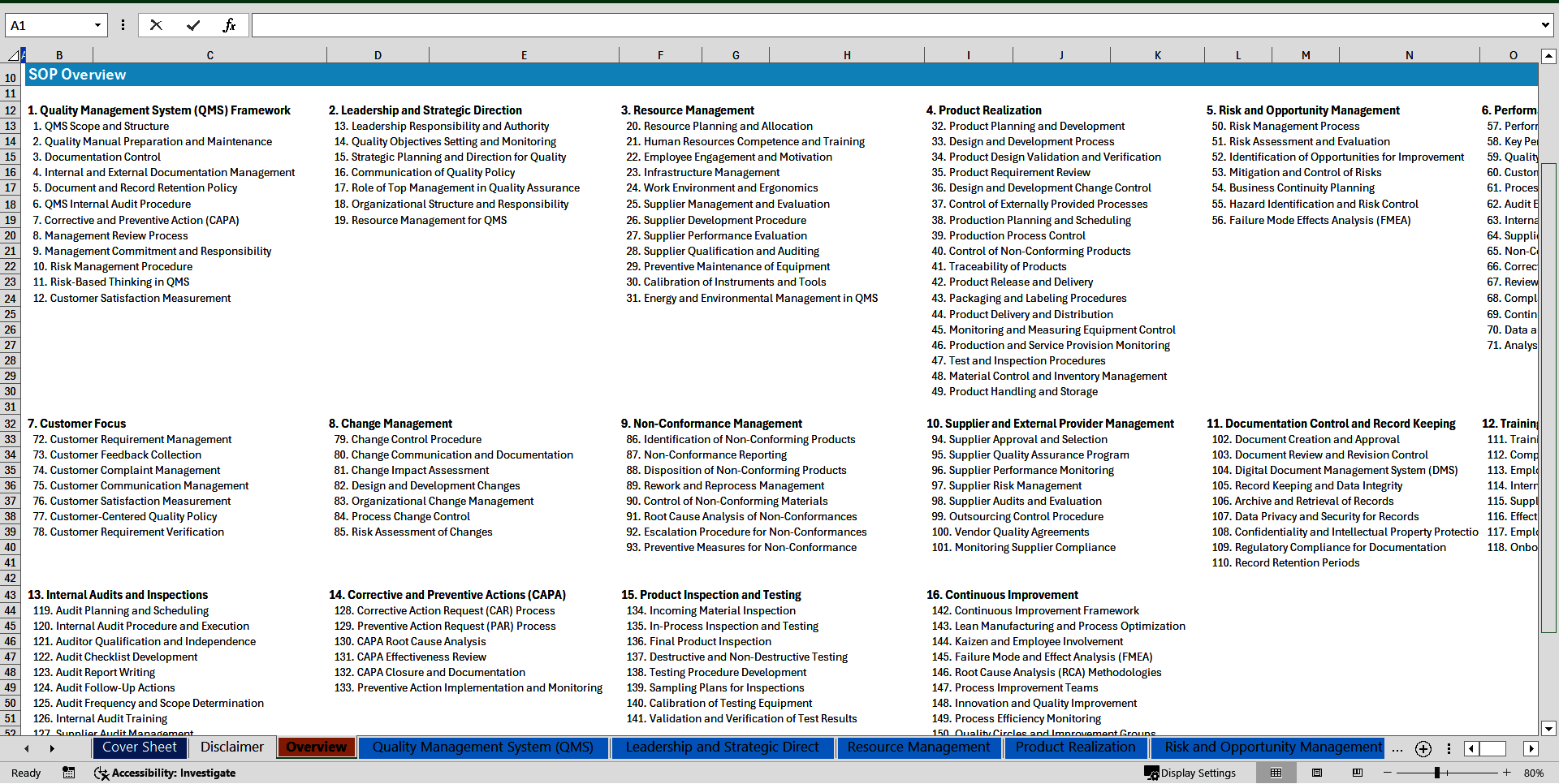1559x784 pixels.
Task: Add a new sheet with plus icon
Action: pyautogui.click(x=1423, y=748)
